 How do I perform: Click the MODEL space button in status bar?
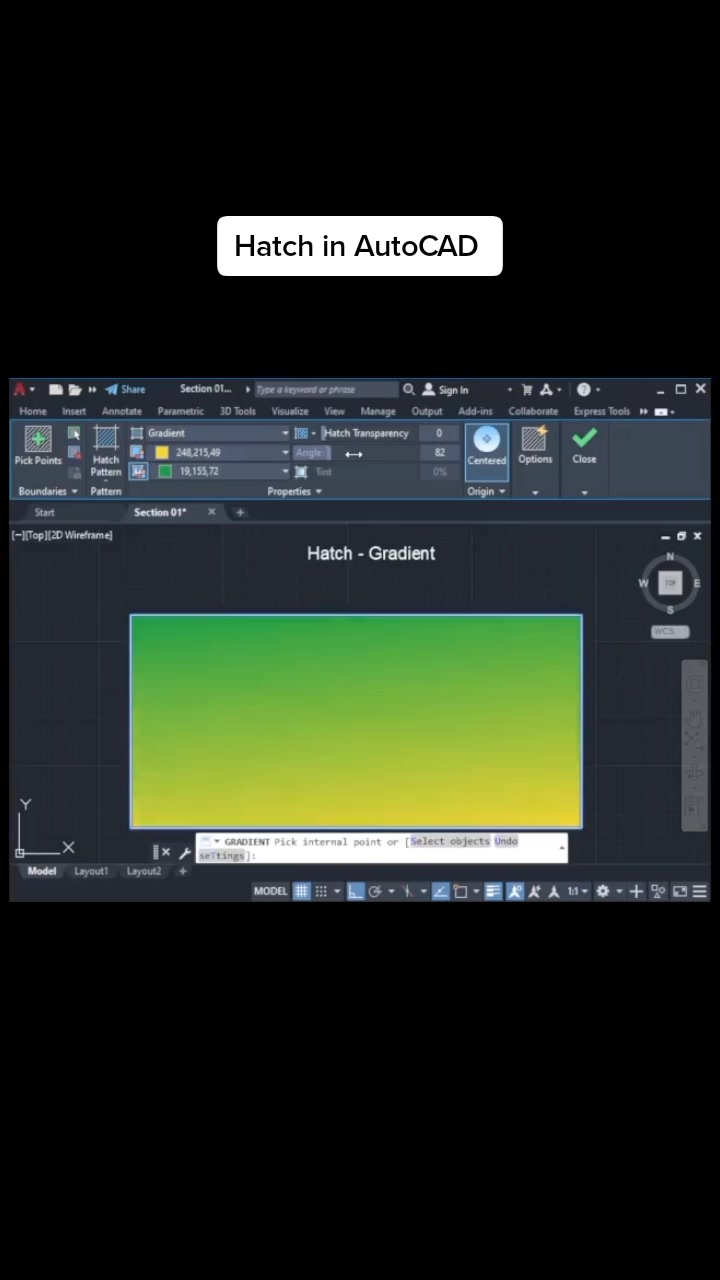(x=270, y=891)
